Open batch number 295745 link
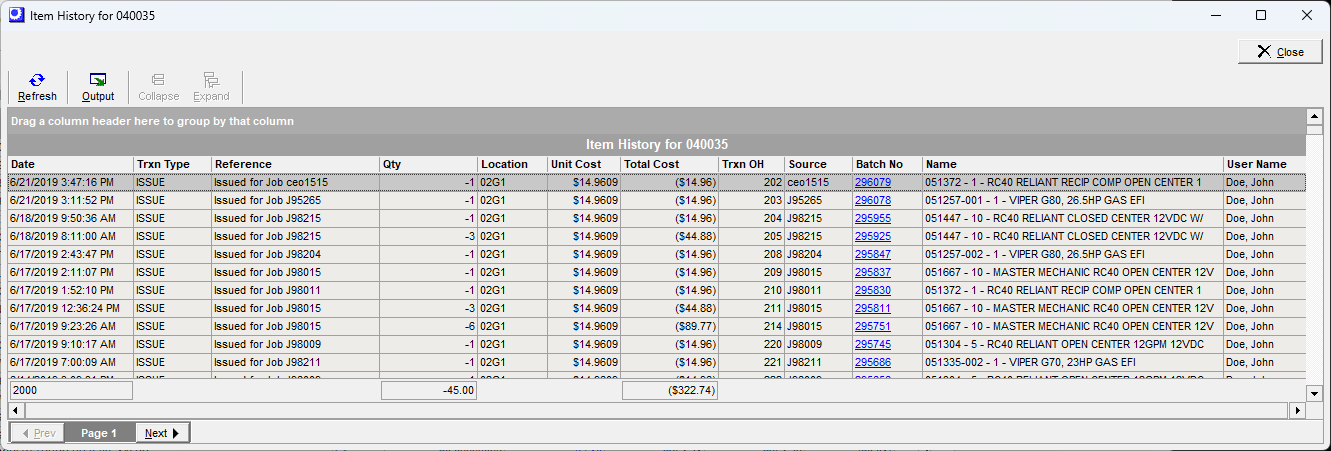 872,344
